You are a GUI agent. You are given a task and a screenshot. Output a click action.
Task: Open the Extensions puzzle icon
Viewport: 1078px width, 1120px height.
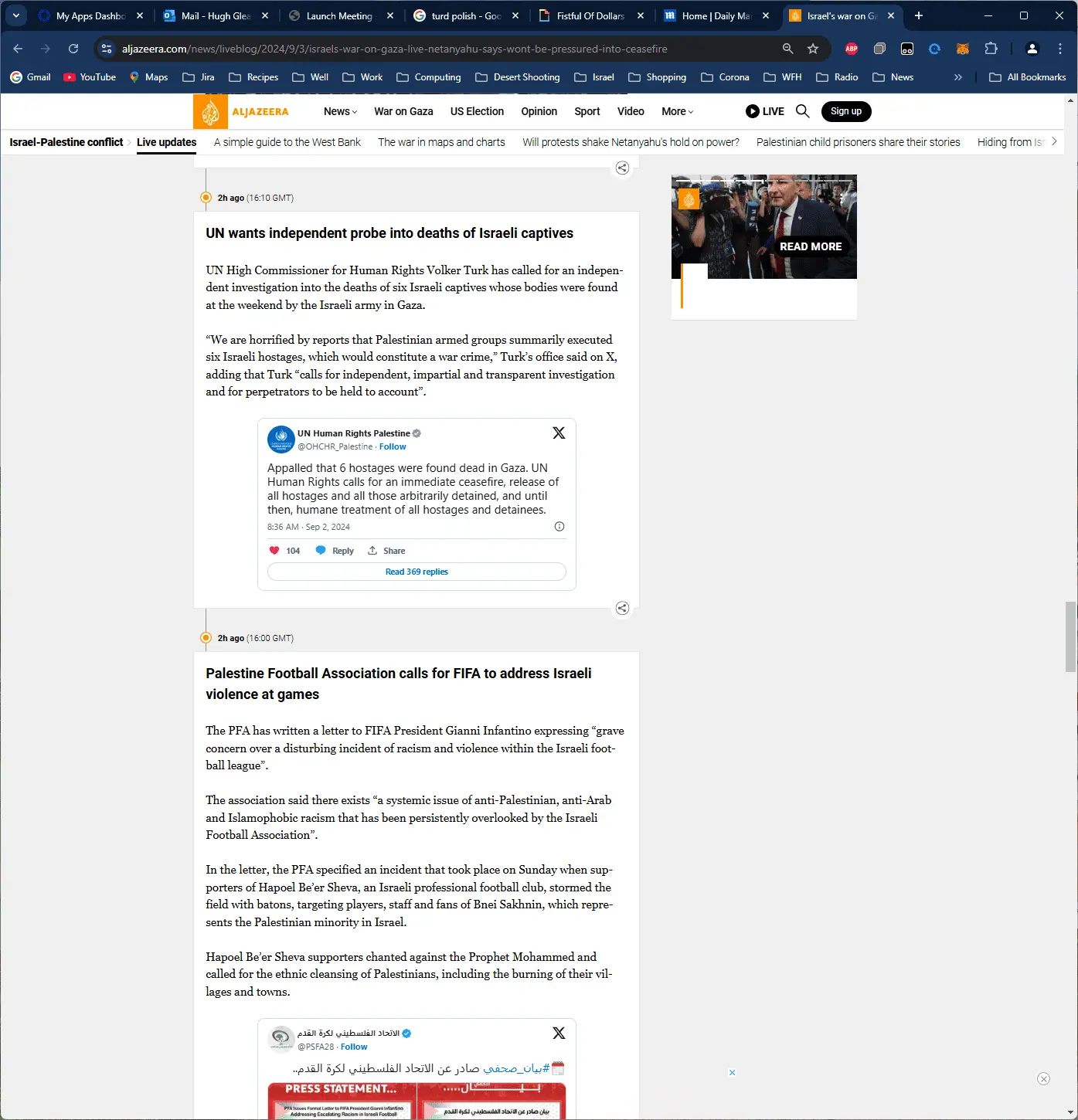pos(991,49)
